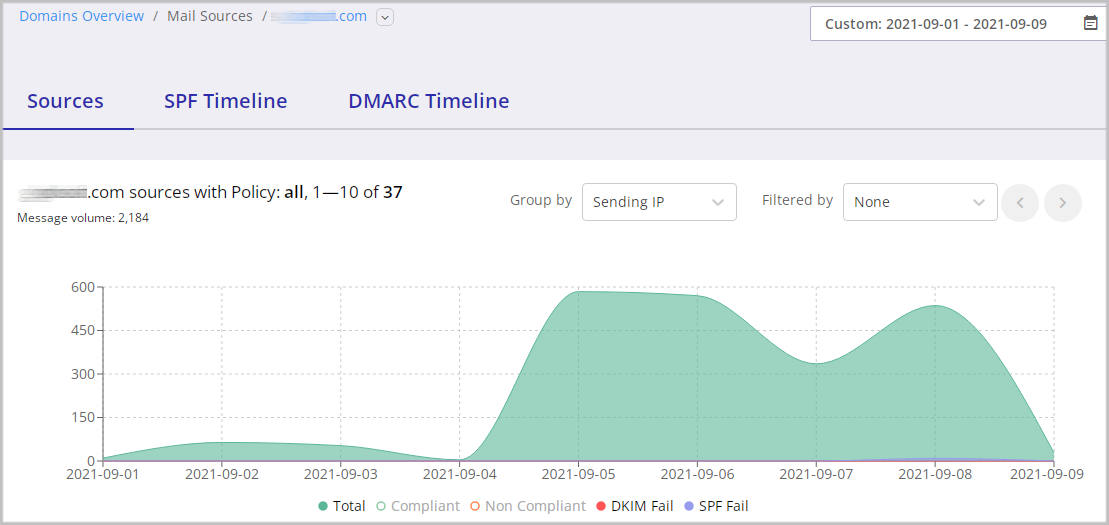Open the calendar icon in date range field
The image size is (1109, 525).
pos(1090,24)
